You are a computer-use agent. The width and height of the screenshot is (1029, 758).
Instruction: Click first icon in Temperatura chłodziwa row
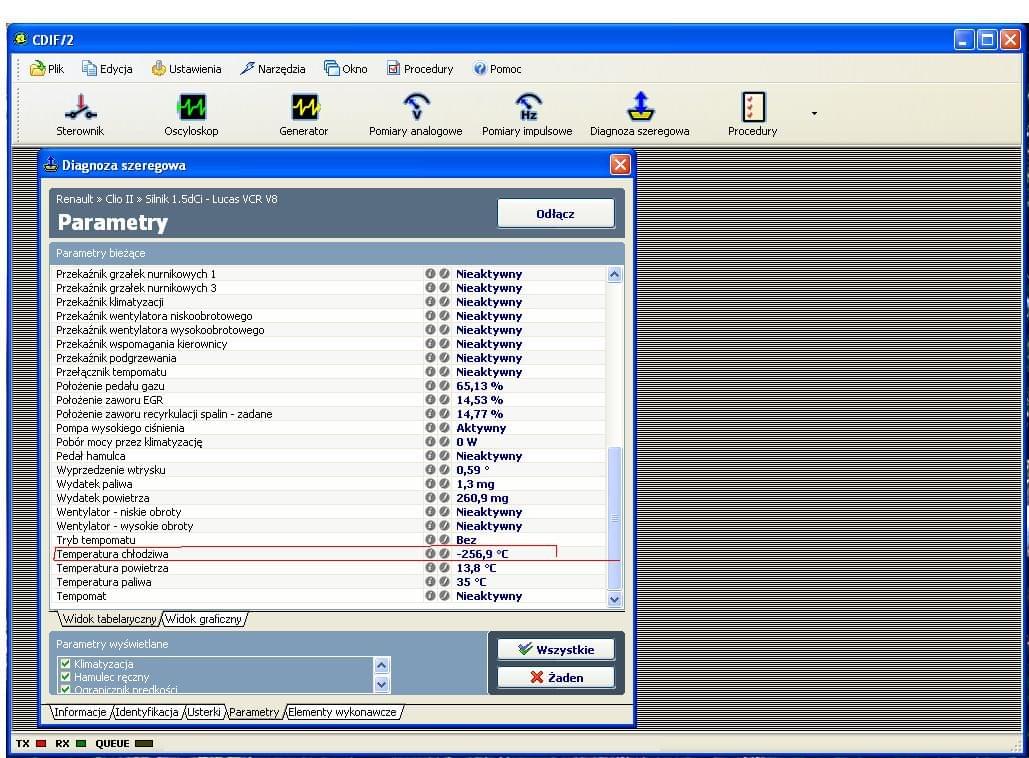tap(430, 554)
